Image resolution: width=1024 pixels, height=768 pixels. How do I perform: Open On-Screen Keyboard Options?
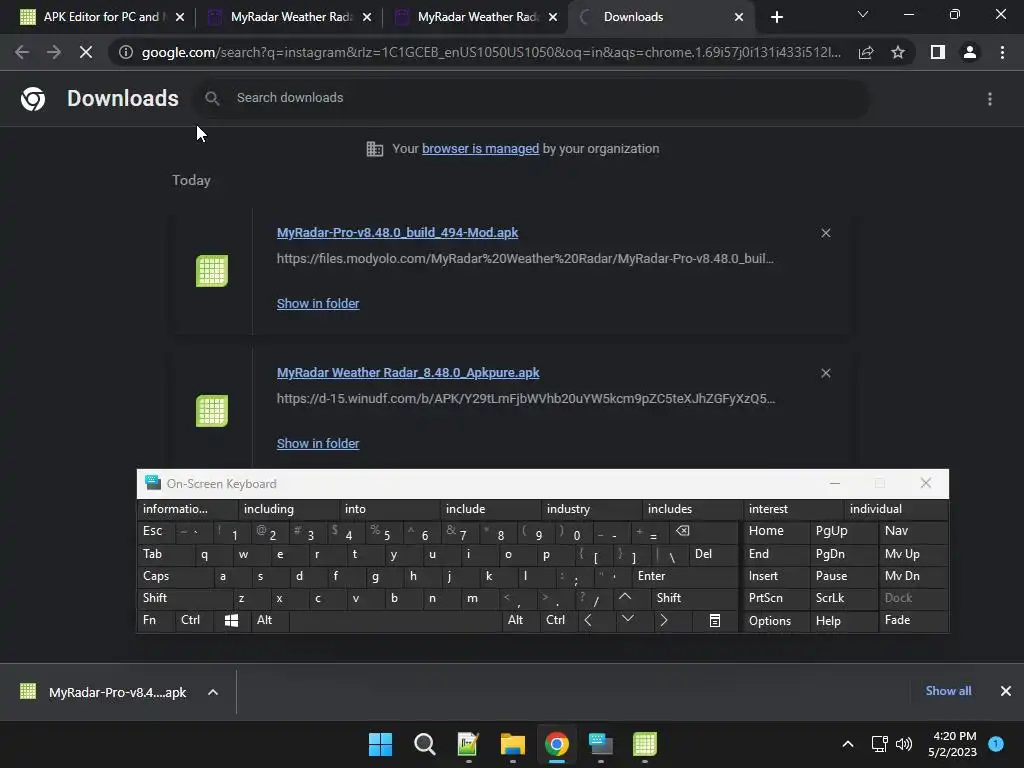(x=776, y=620)
